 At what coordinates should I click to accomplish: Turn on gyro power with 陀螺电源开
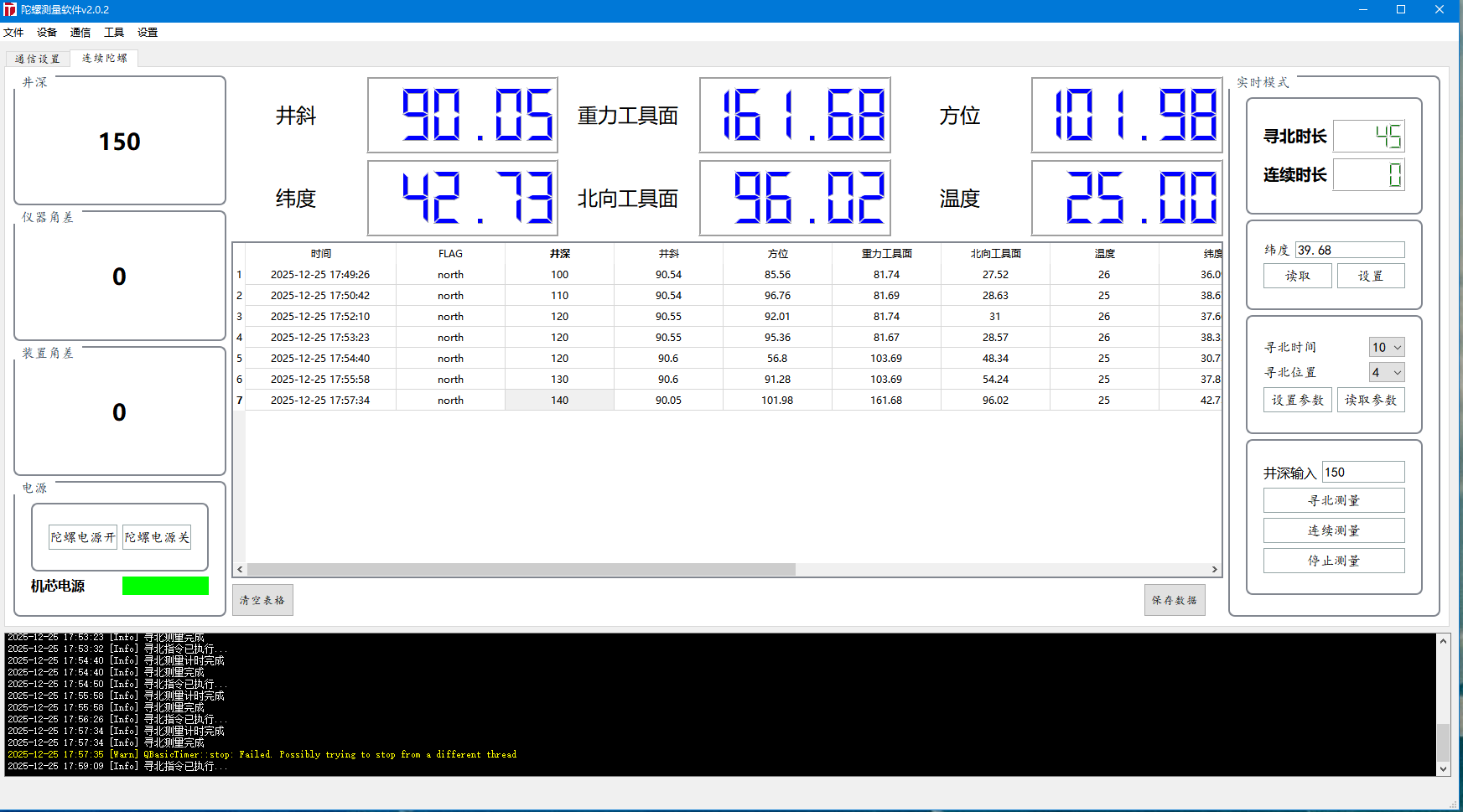pos(83,537)
